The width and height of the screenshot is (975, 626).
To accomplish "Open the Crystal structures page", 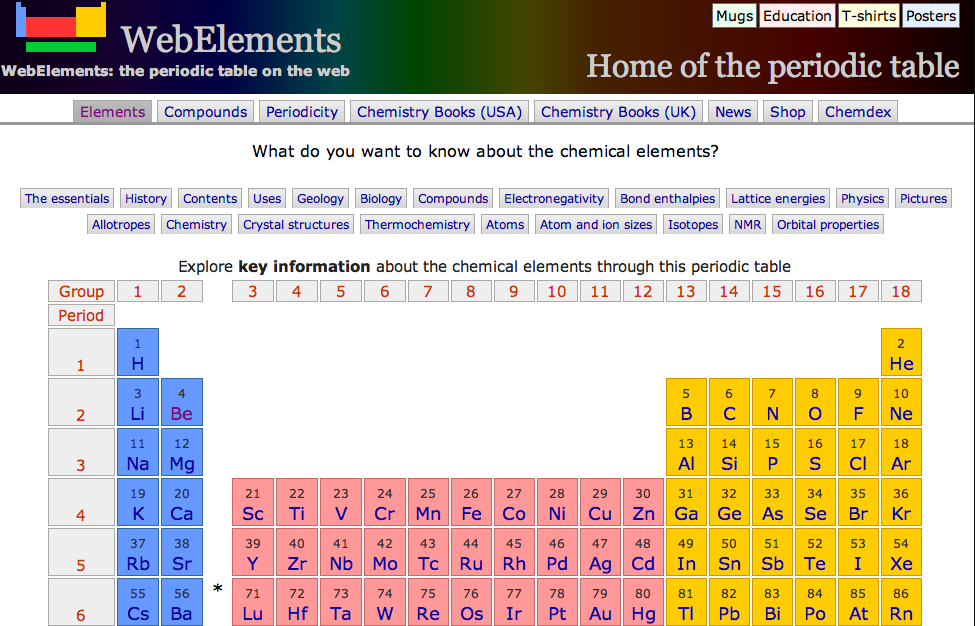I will 295,224.
